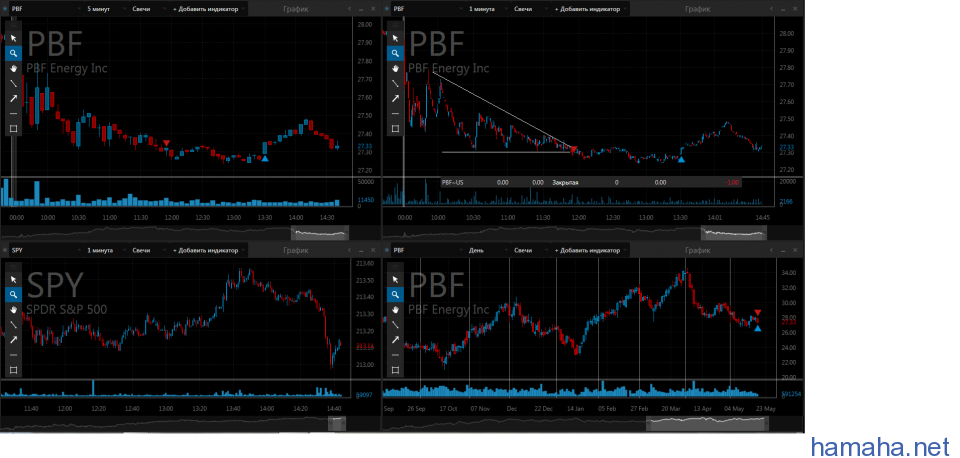The width and height of the screenshot is (960, 458).
Task: Open '1 минута' timeframe dropdown in top-right PBF chart
Action: (487, 9)
